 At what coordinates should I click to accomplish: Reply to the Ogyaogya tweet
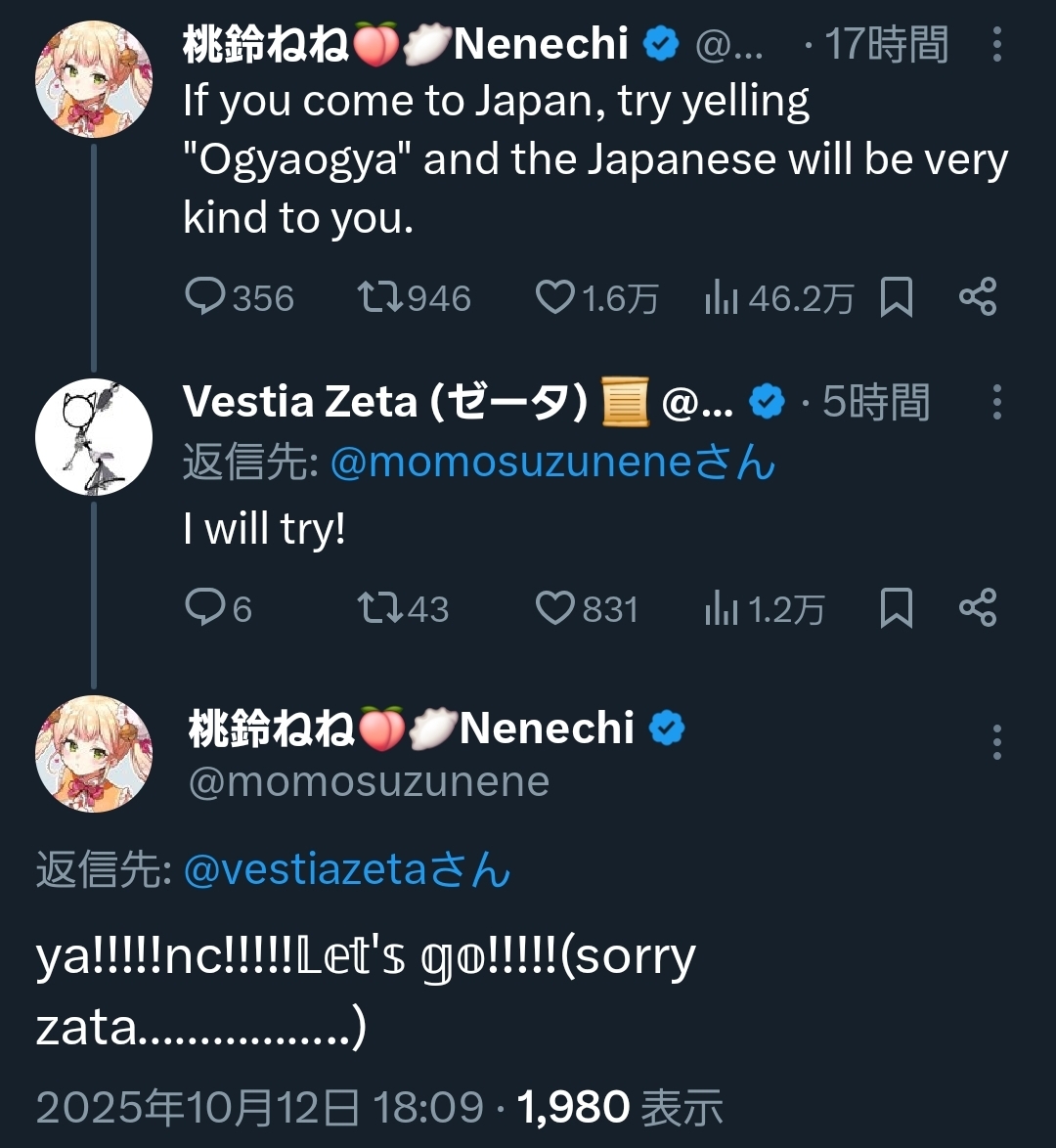coord(205,297)
